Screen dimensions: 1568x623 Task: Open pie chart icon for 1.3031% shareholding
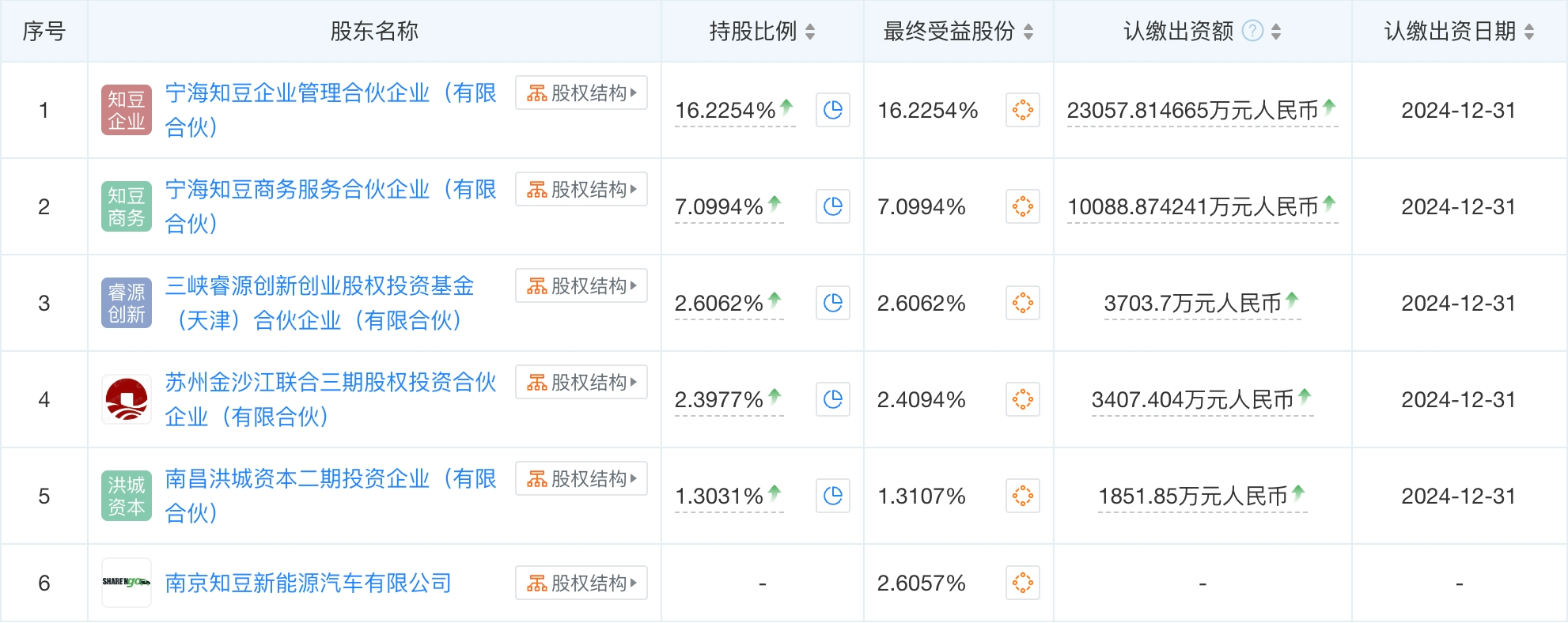833,496
